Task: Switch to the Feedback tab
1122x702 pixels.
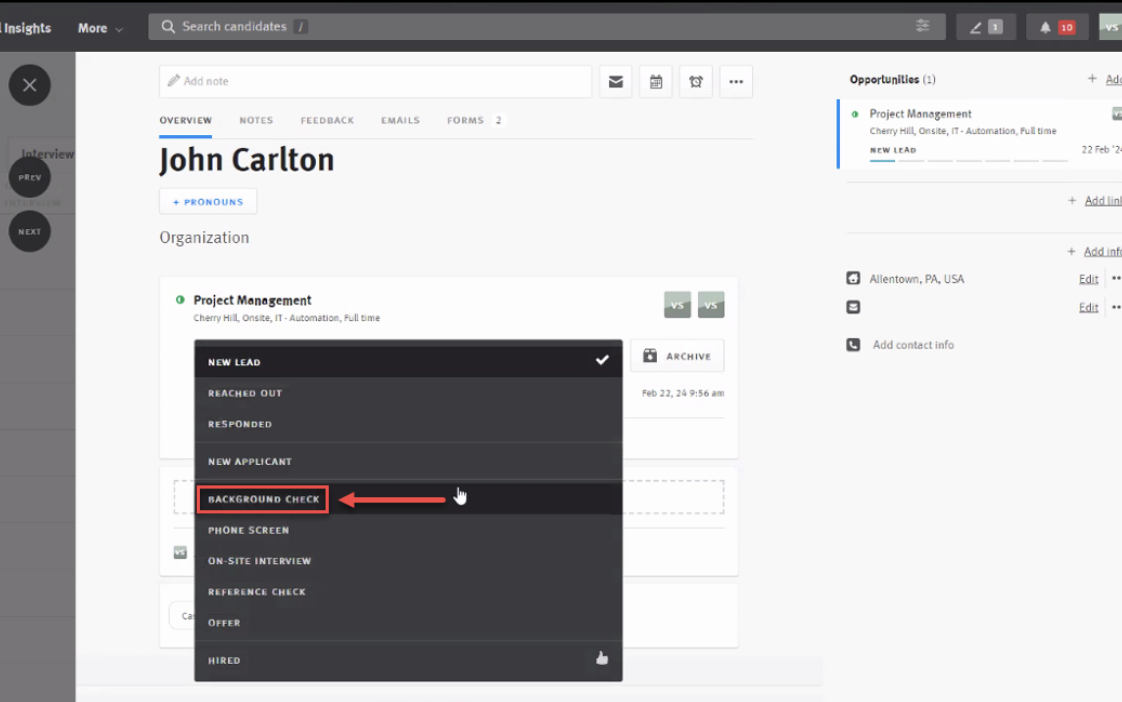Action: point(327,120)
